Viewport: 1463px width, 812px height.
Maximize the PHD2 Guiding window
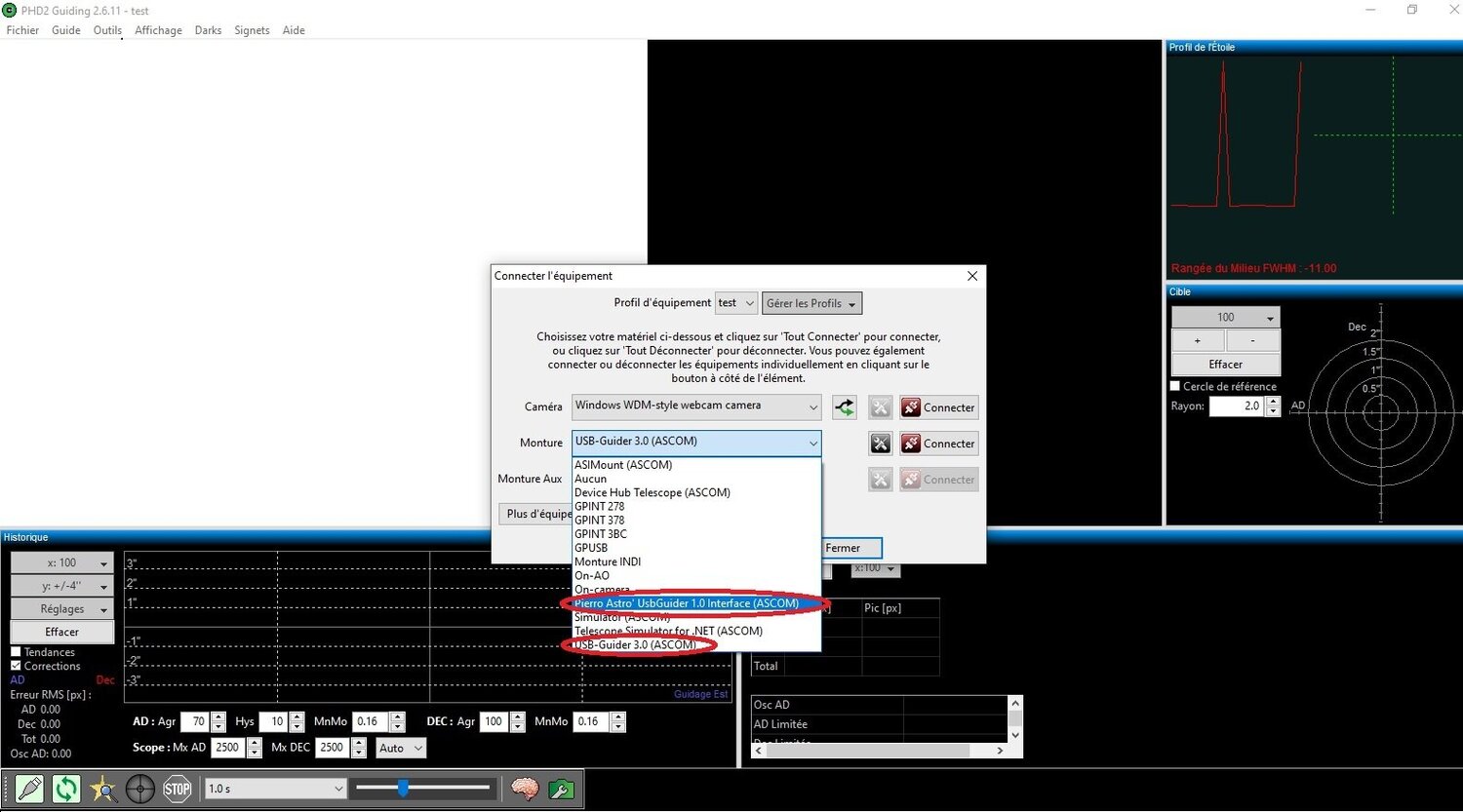1412,10
